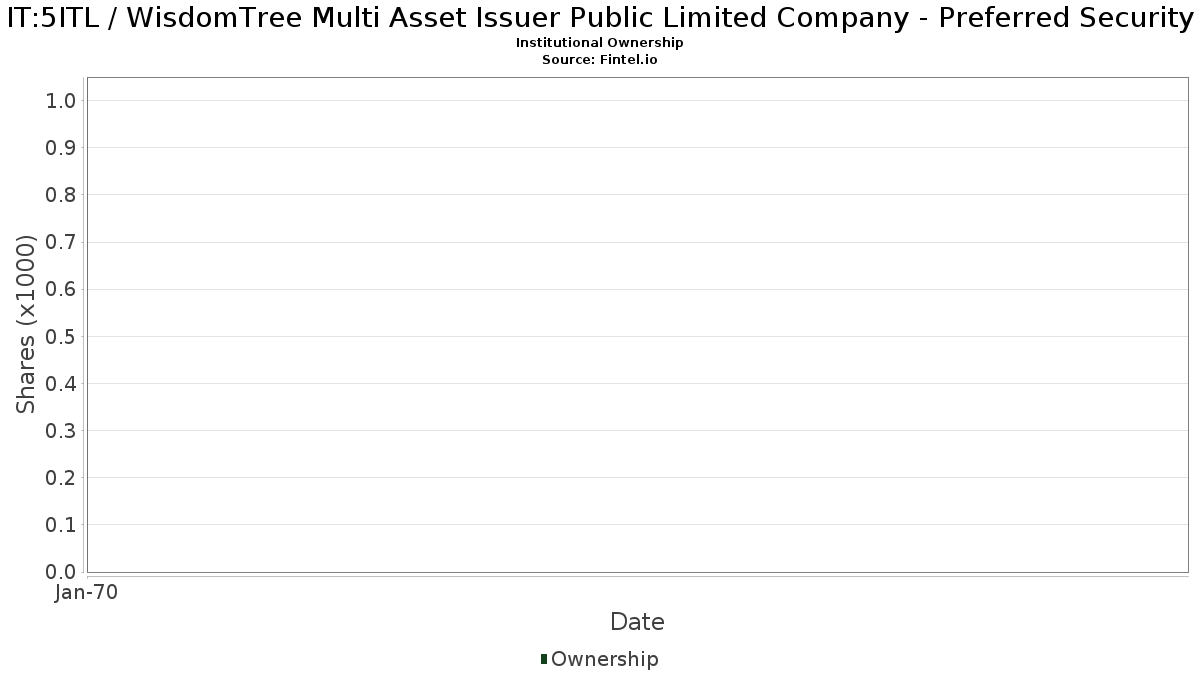The image size is (1200, 675).
Task: Click the 0.7 y-axis tick label
Action: coord(61,241)
